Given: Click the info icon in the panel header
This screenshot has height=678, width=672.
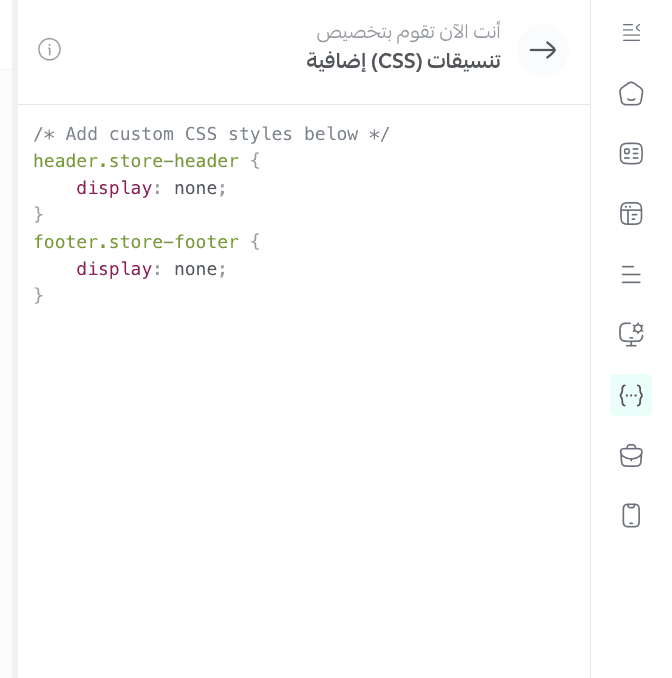Looking at the screenshot, I should point(49,49).
